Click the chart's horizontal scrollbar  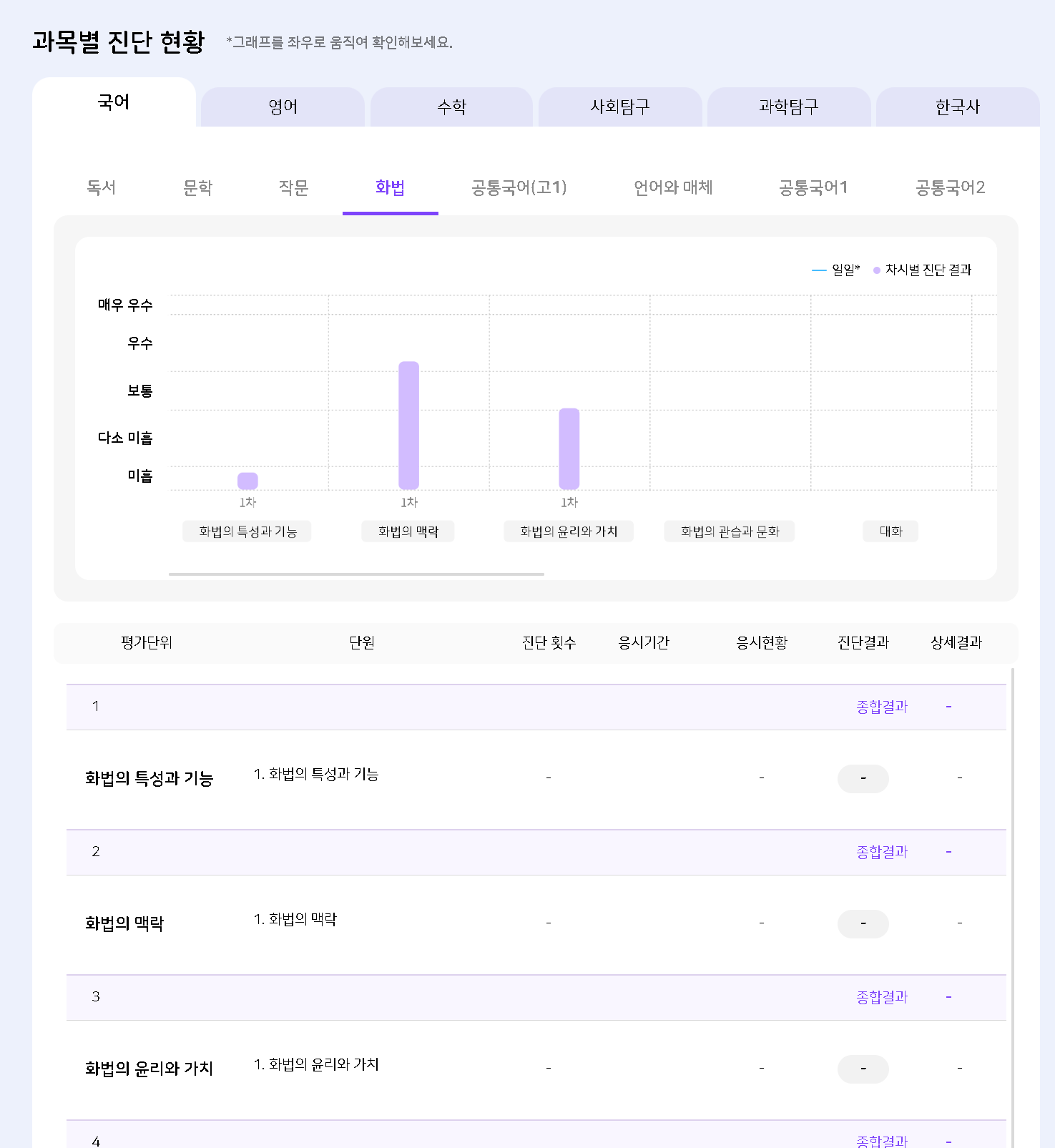[356, 574]
